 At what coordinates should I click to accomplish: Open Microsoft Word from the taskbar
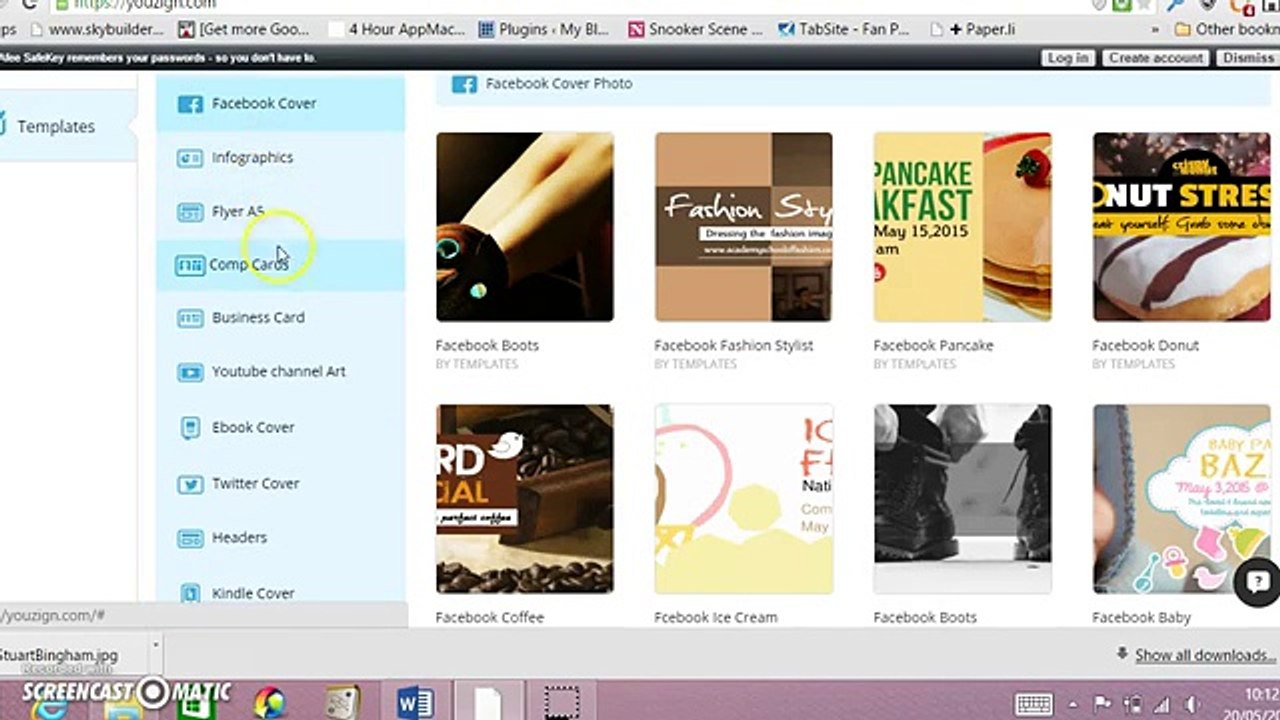415,701
